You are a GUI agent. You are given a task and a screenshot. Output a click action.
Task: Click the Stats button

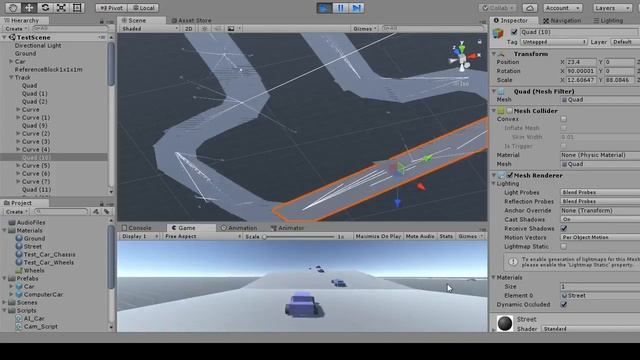pyautogui.click(x=446, y=236)
